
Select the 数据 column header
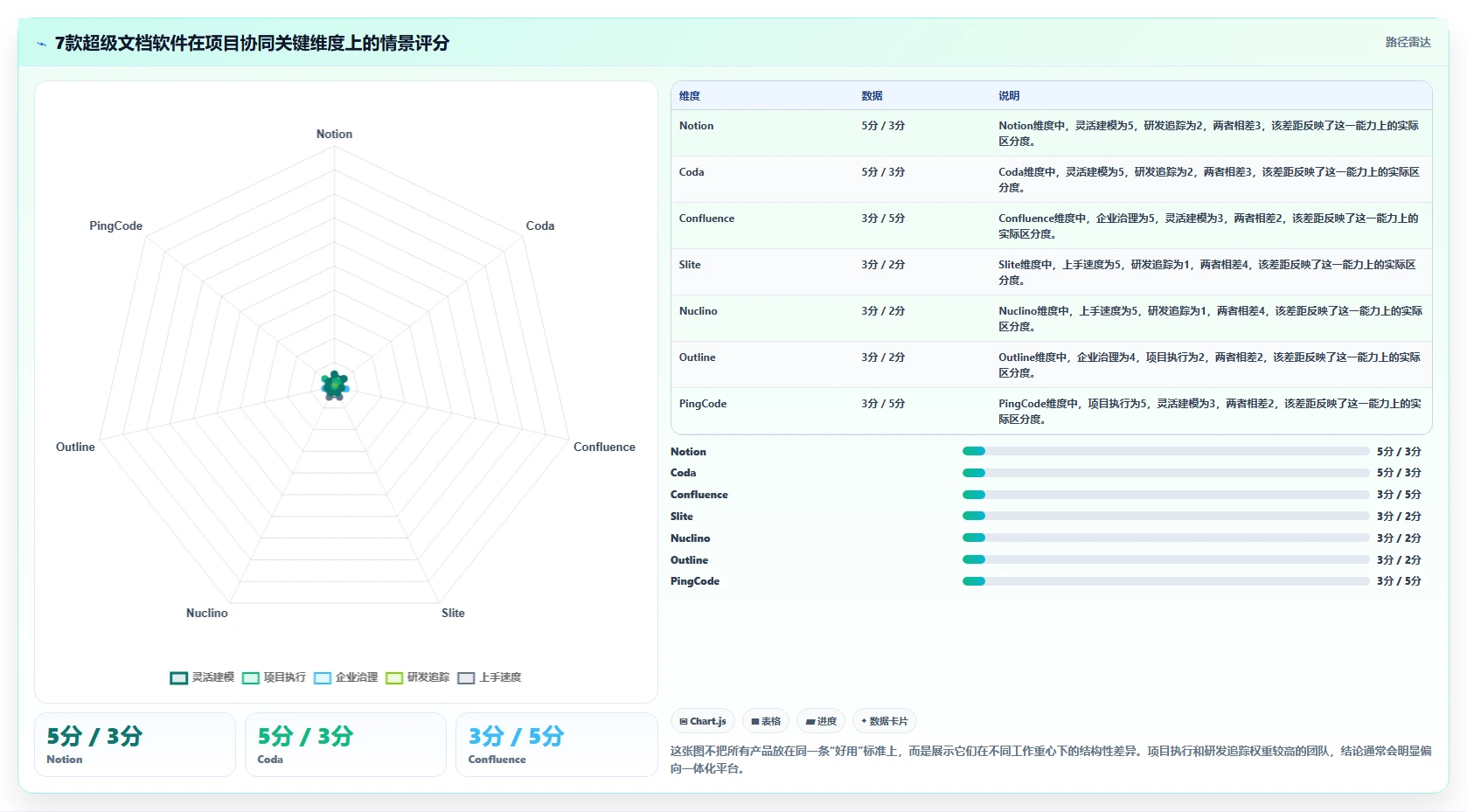[x=872, y=96]
